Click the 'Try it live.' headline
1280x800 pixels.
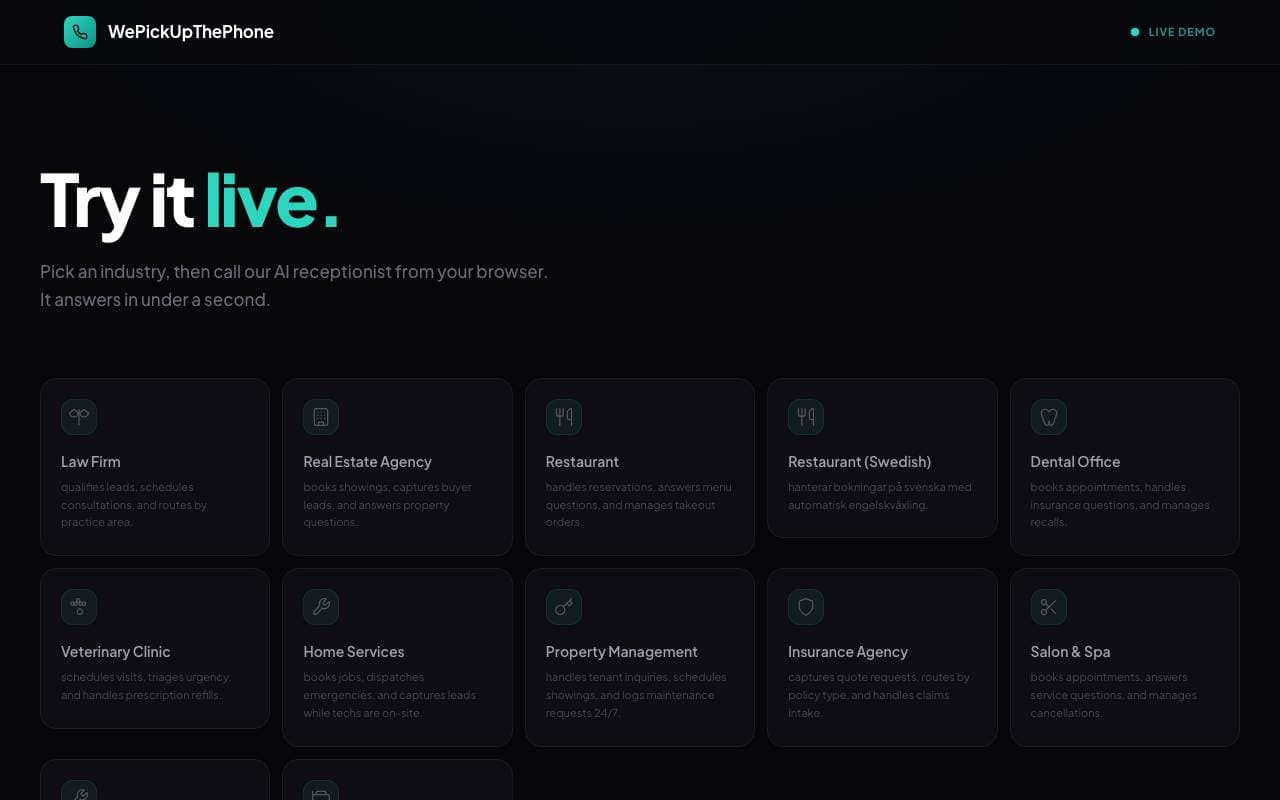pyautogui.click(x=190, y=202)
